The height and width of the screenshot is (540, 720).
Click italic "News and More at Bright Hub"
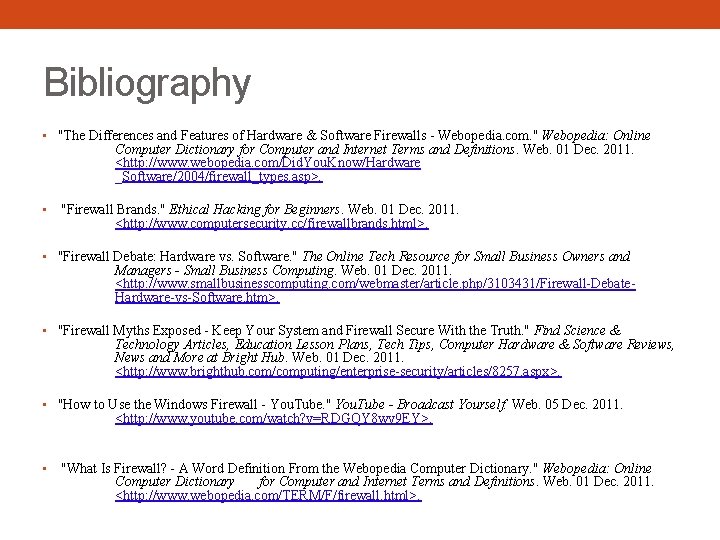200,357
